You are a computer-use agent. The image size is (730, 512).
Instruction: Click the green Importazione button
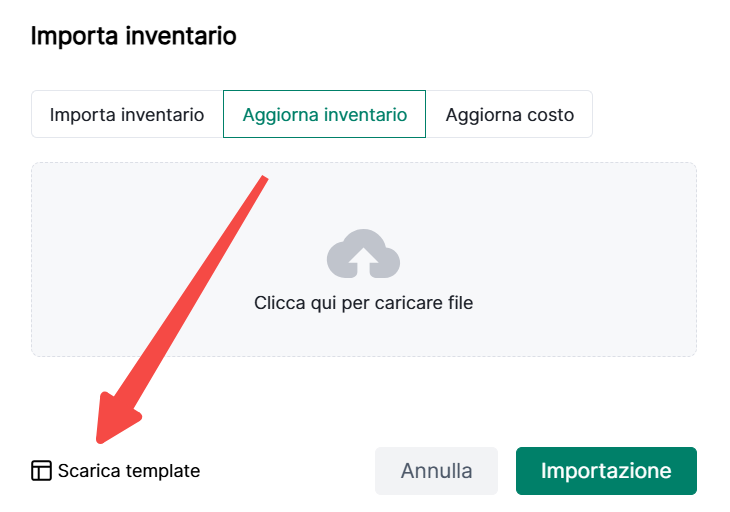click(605, 471)
